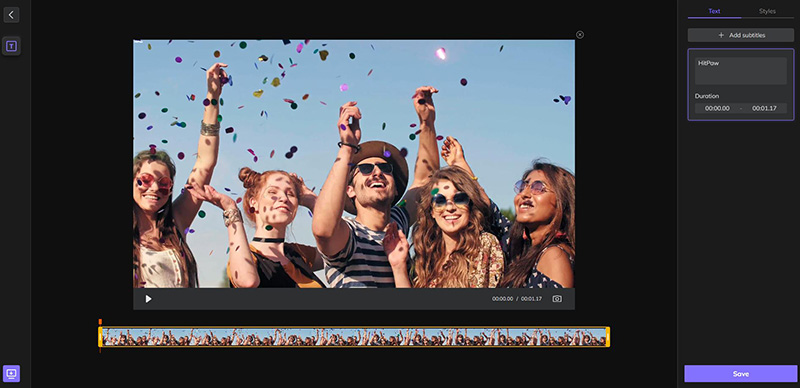
Task: Switch to the Text tab
Action: (x=714, y=11)
